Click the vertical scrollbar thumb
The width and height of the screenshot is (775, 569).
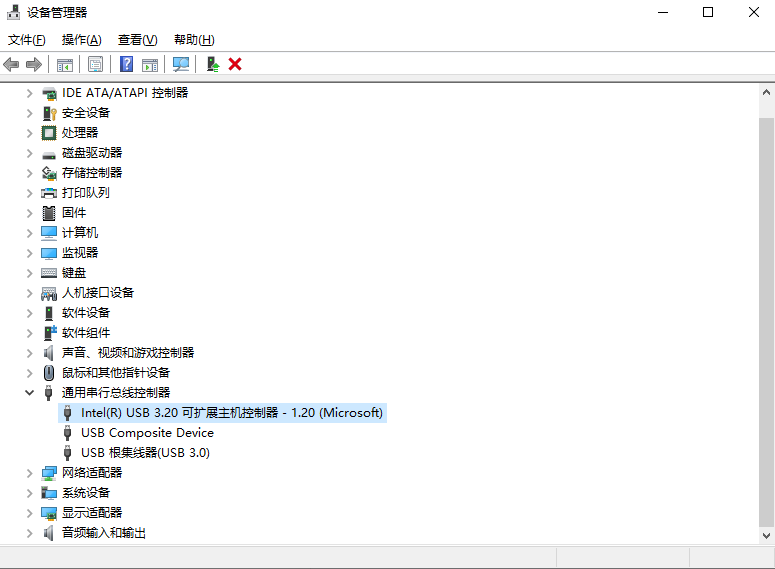tap(766, 322)
